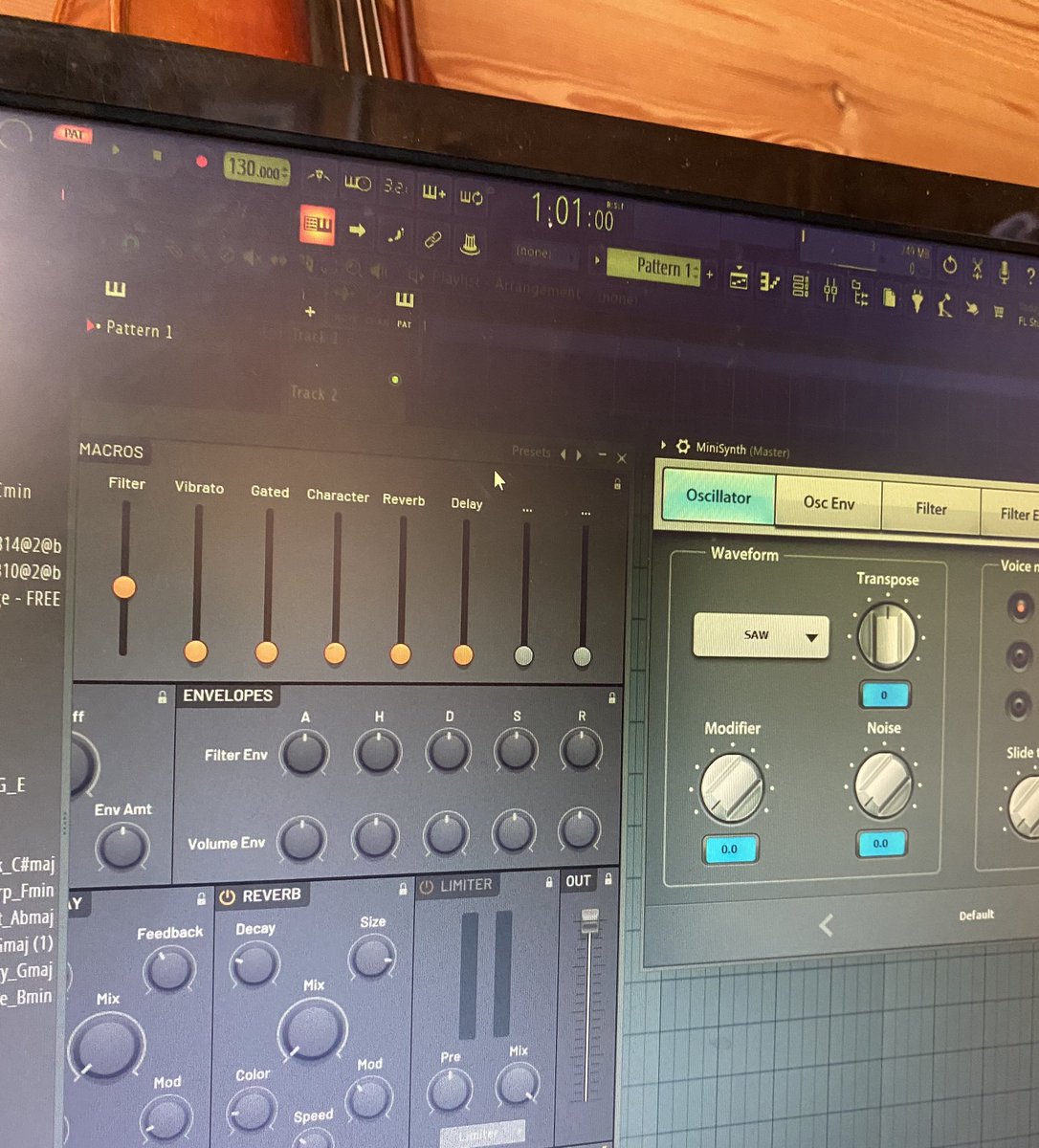
Task: Expand the MiniSynth plugin options arrow
Action: 664,445
